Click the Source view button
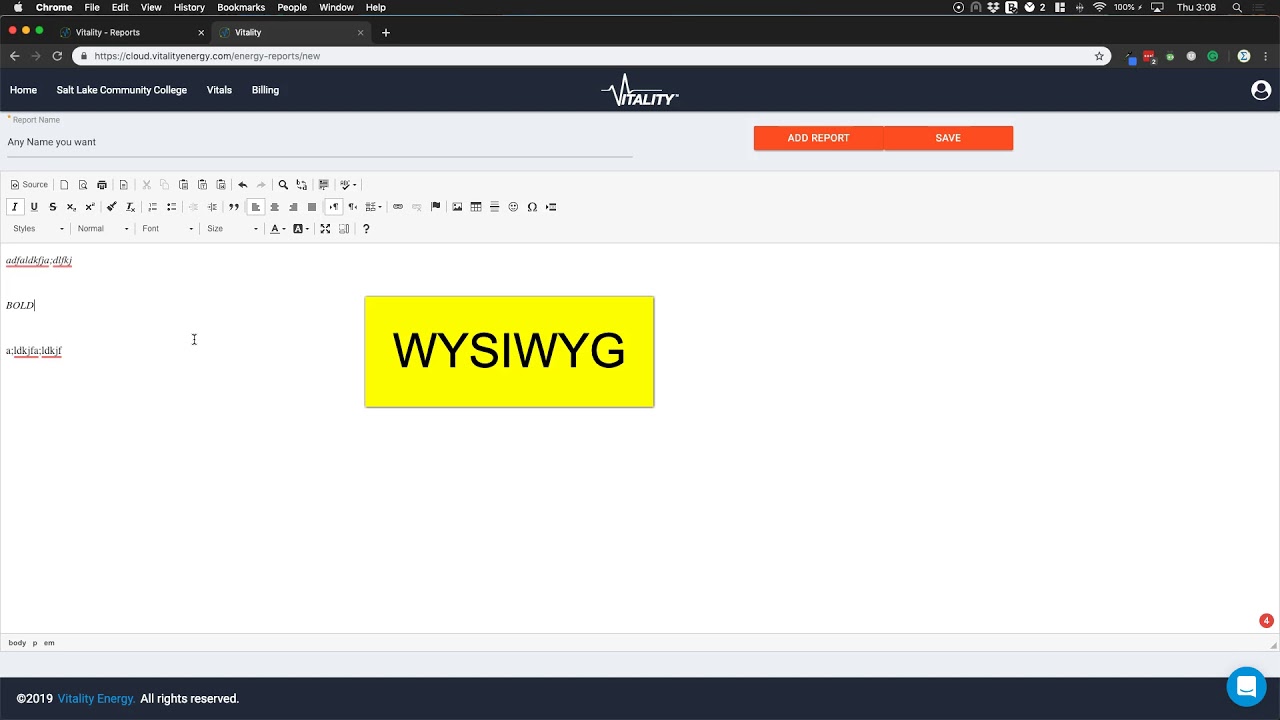Image resolution: width=1280 pixels, height=720 pixels. point(29,185)
